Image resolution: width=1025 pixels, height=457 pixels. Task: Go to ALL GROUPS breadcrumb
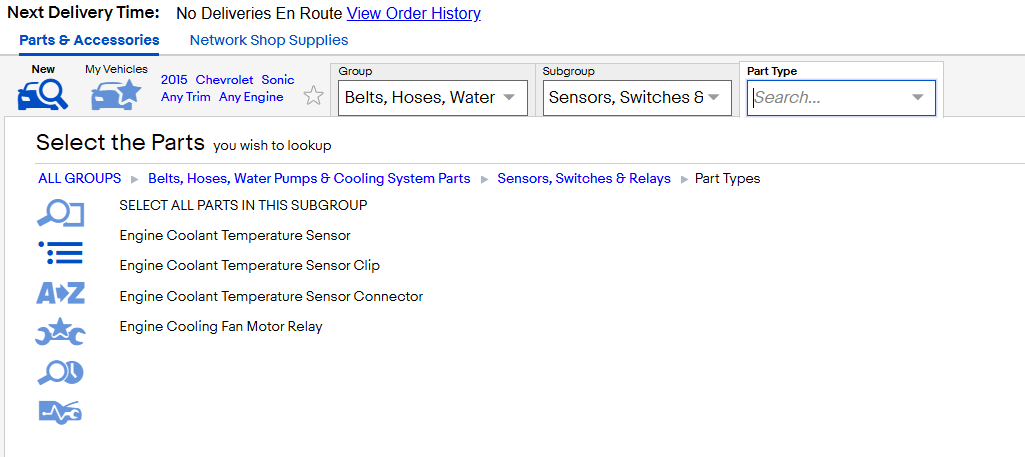click(80, 178)
